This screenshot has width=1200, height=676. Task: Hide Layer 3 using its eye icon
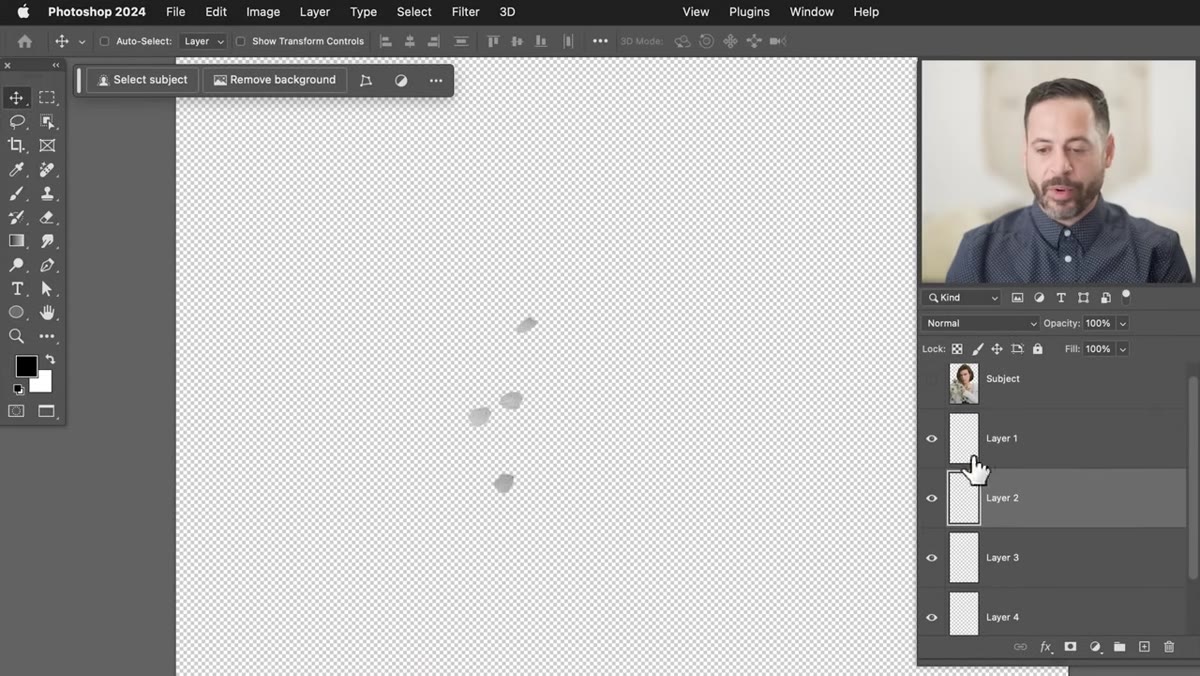[x=932, y=558]
